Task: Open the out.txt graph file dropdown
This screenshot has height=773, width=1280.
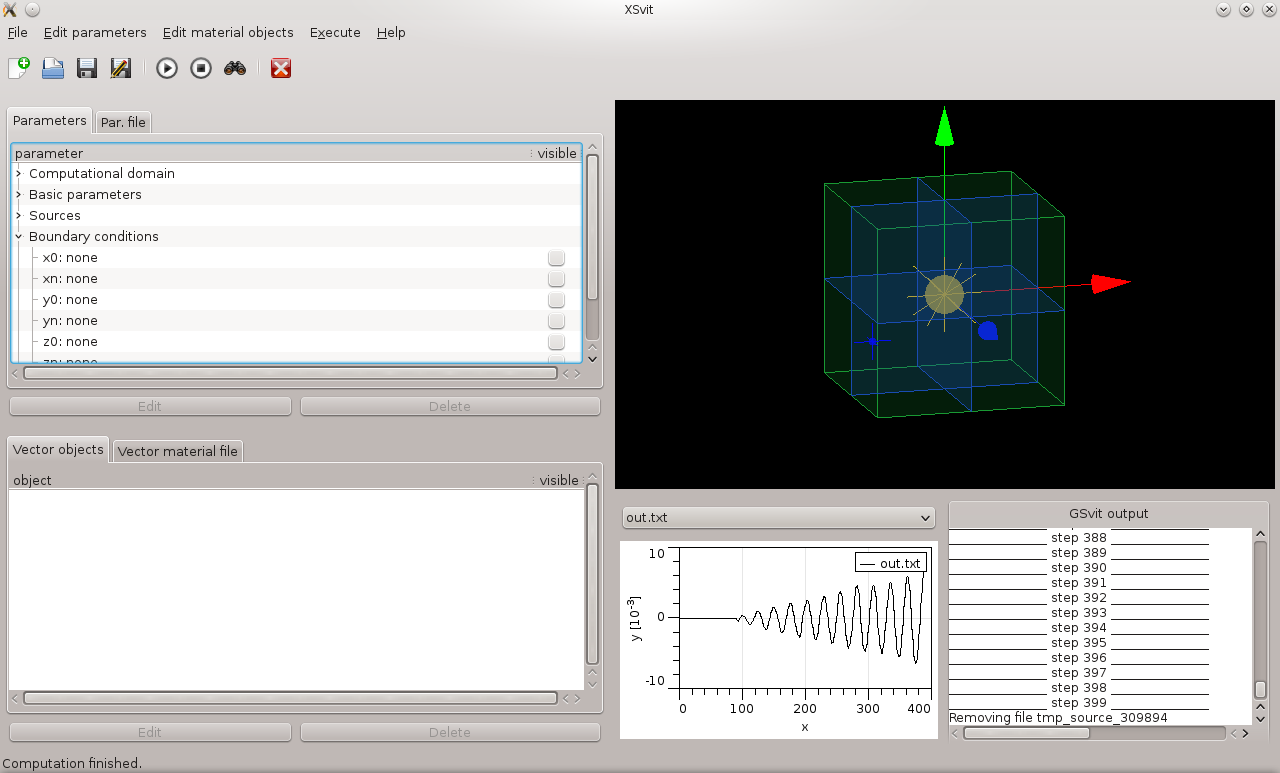Action: coord(778,518)
